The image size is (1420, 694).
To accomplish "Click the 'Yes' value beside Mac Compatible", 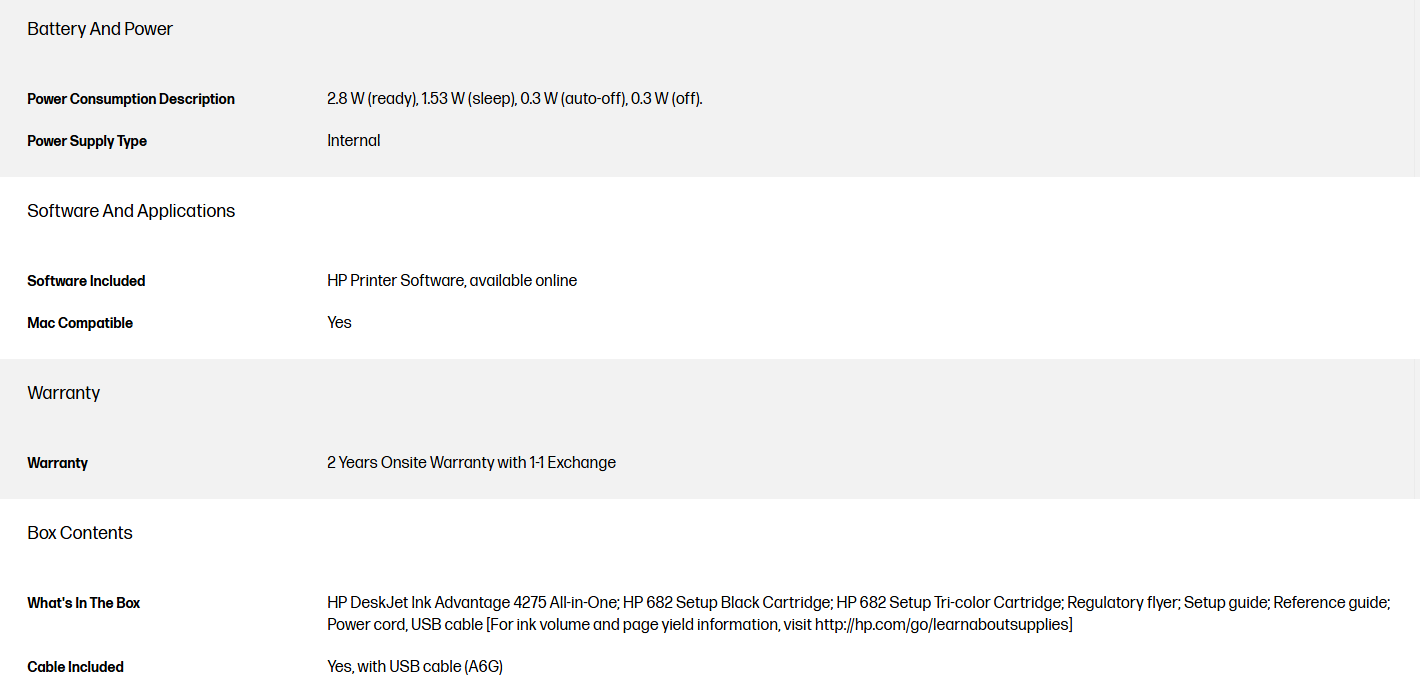I will pos(339,323).
